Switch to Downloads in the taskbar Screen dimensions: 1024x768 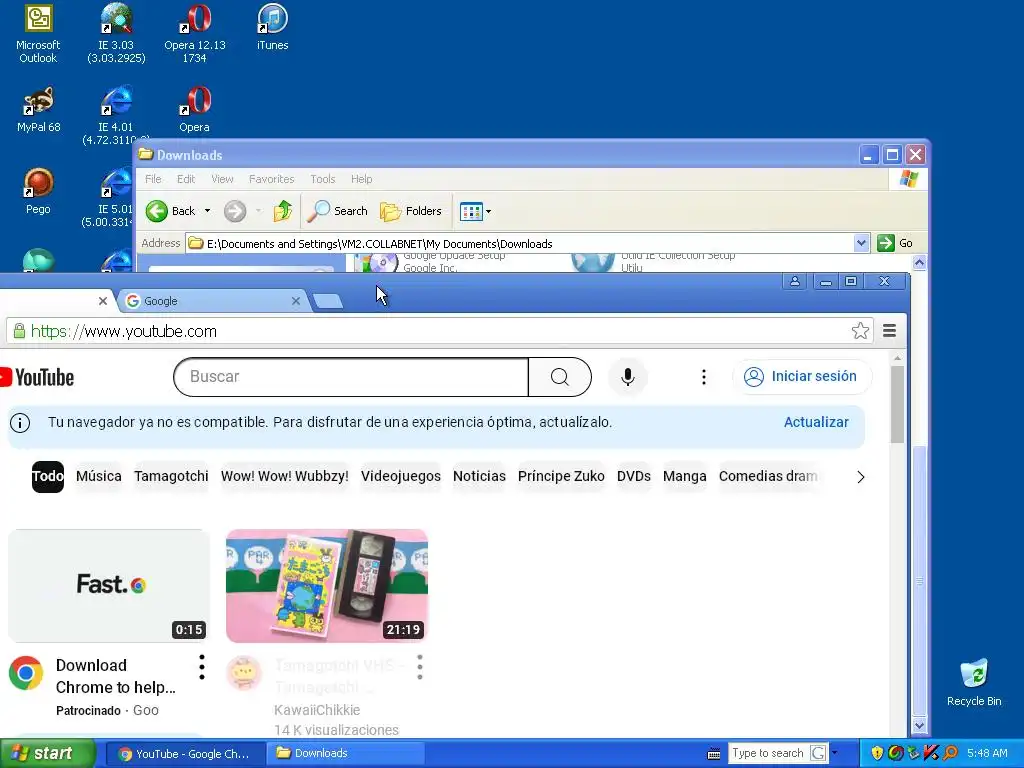[x=346, y=754]
